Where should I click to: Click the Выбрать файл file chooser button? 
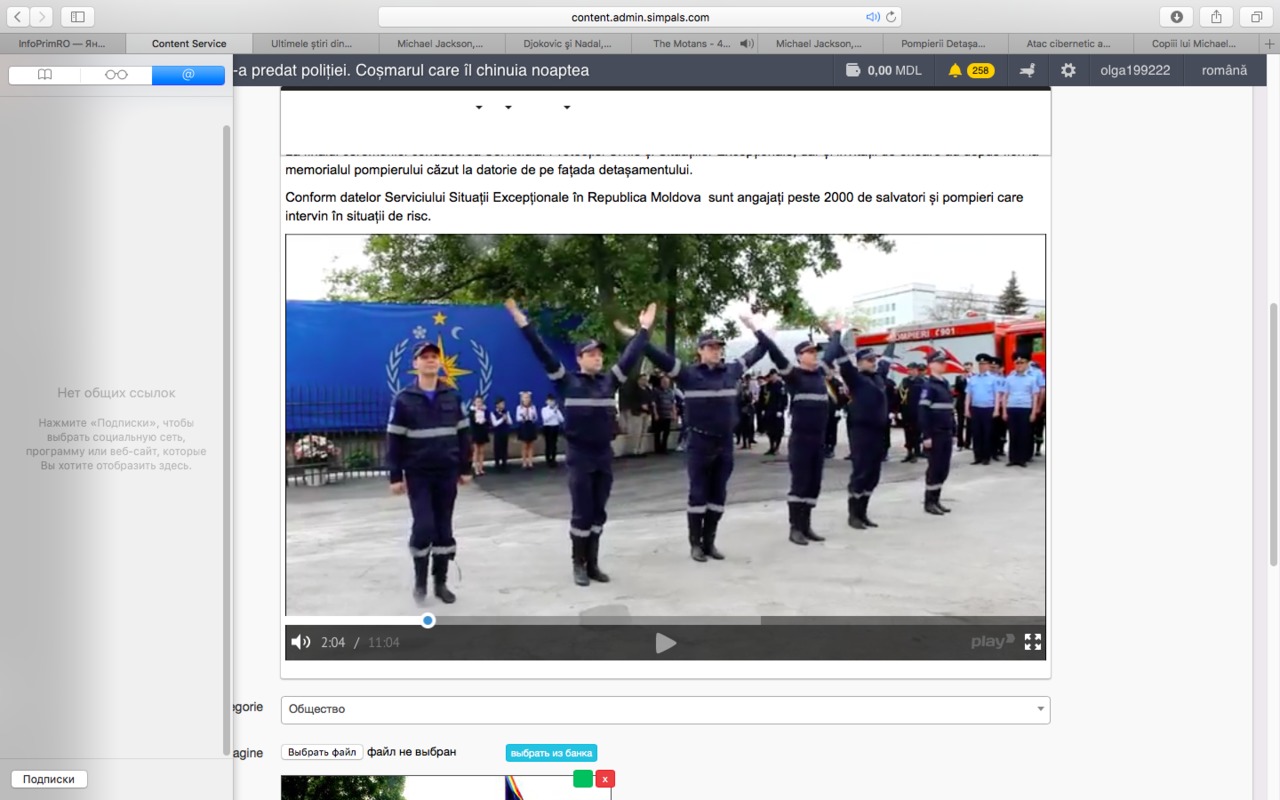coord(322,752)
